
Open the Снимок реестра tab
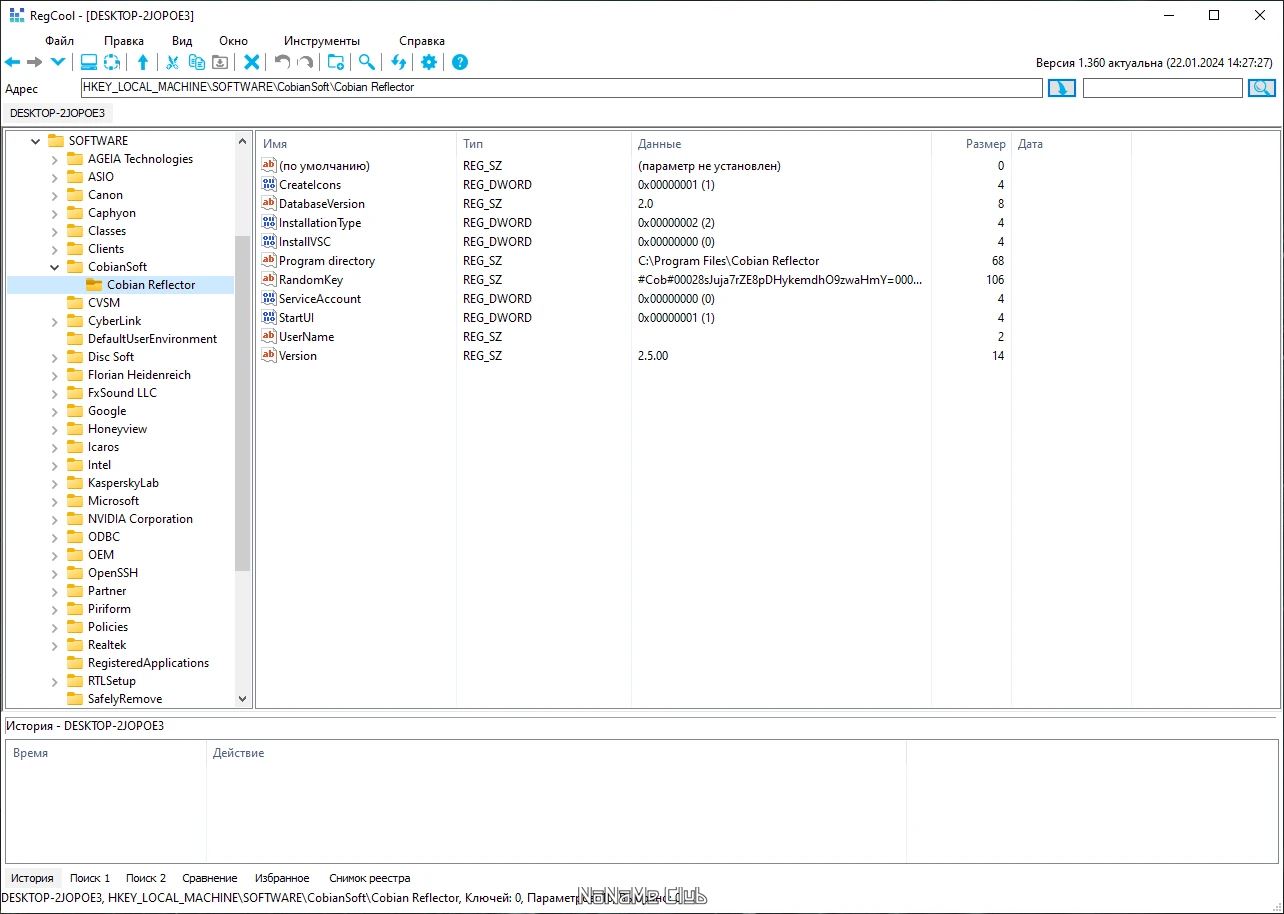(x=370, y=878)
